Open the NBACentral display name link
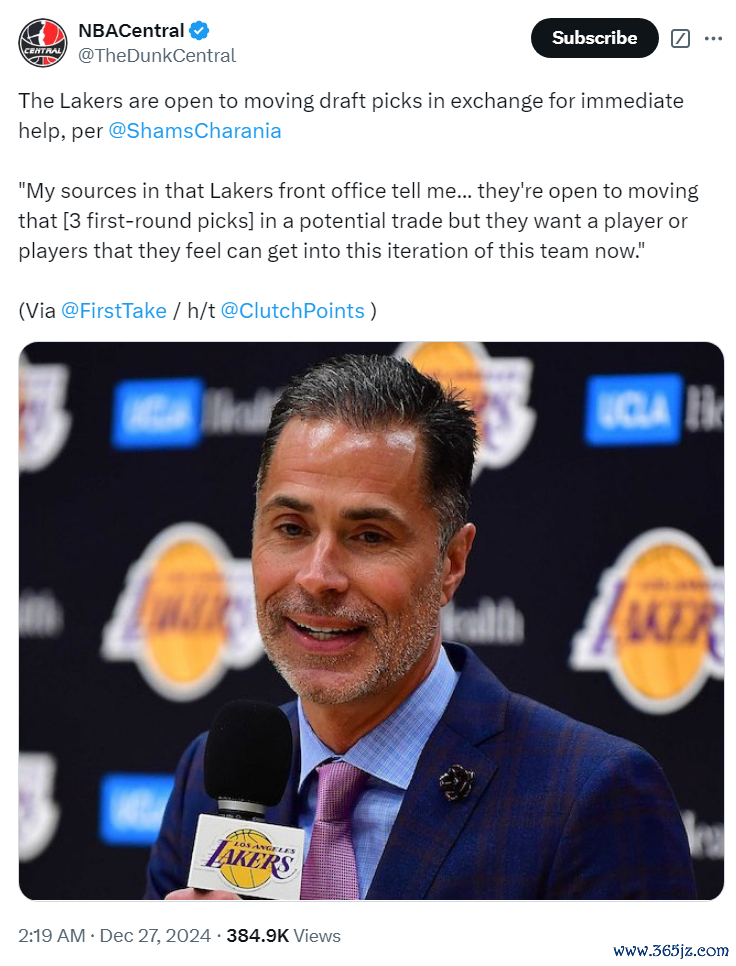Screen dimensions: 736x966 (x=131, y=30)
